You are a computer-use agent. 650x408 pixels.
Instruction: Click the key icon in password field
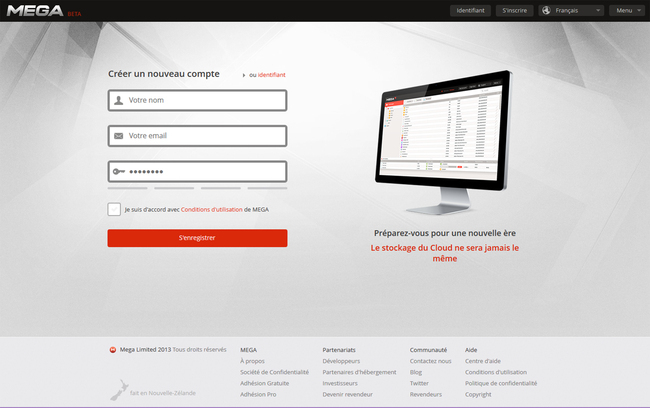pyautogui.click(x=119, y=171)
